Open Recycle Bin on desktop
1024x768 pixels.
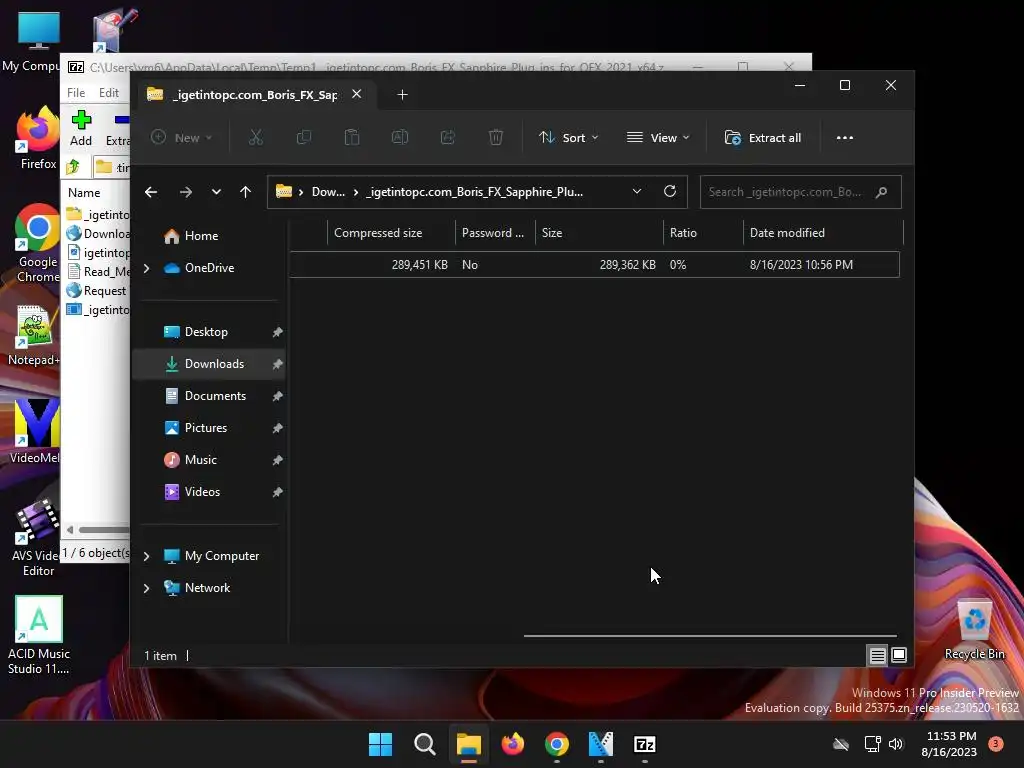[x=974, y=630]
